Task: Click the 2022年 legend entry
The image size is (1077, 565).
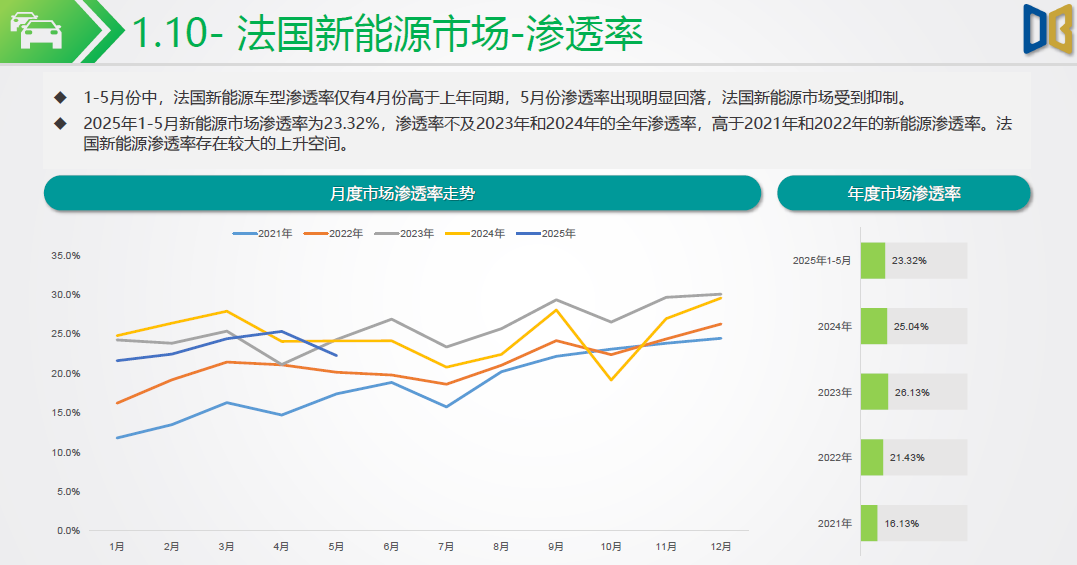Action: click(333, 233)
